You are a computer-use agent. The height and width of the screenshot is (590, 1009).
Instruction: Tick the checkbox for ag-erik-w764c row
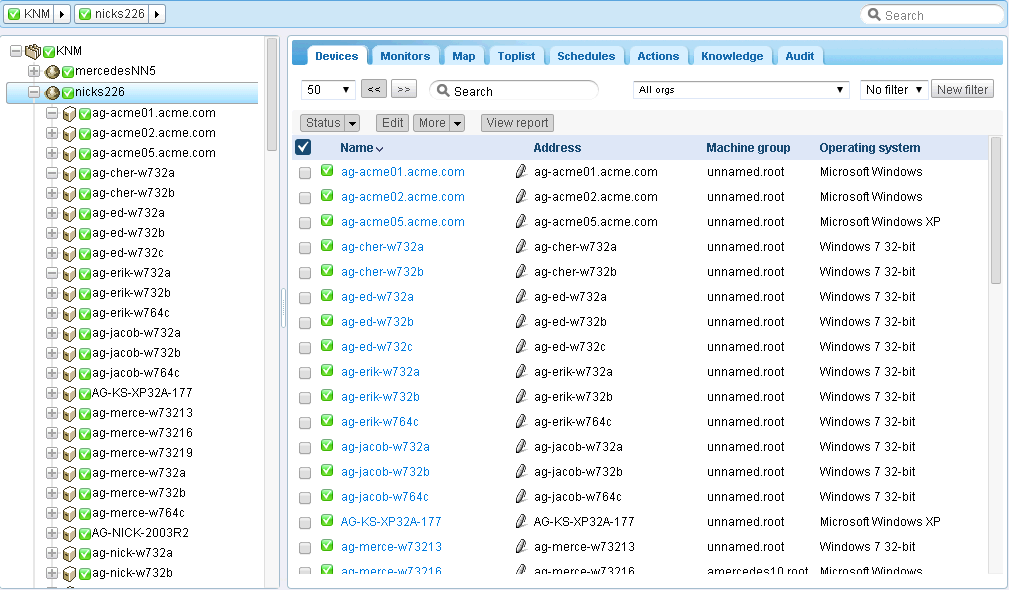tap(305, 423)
